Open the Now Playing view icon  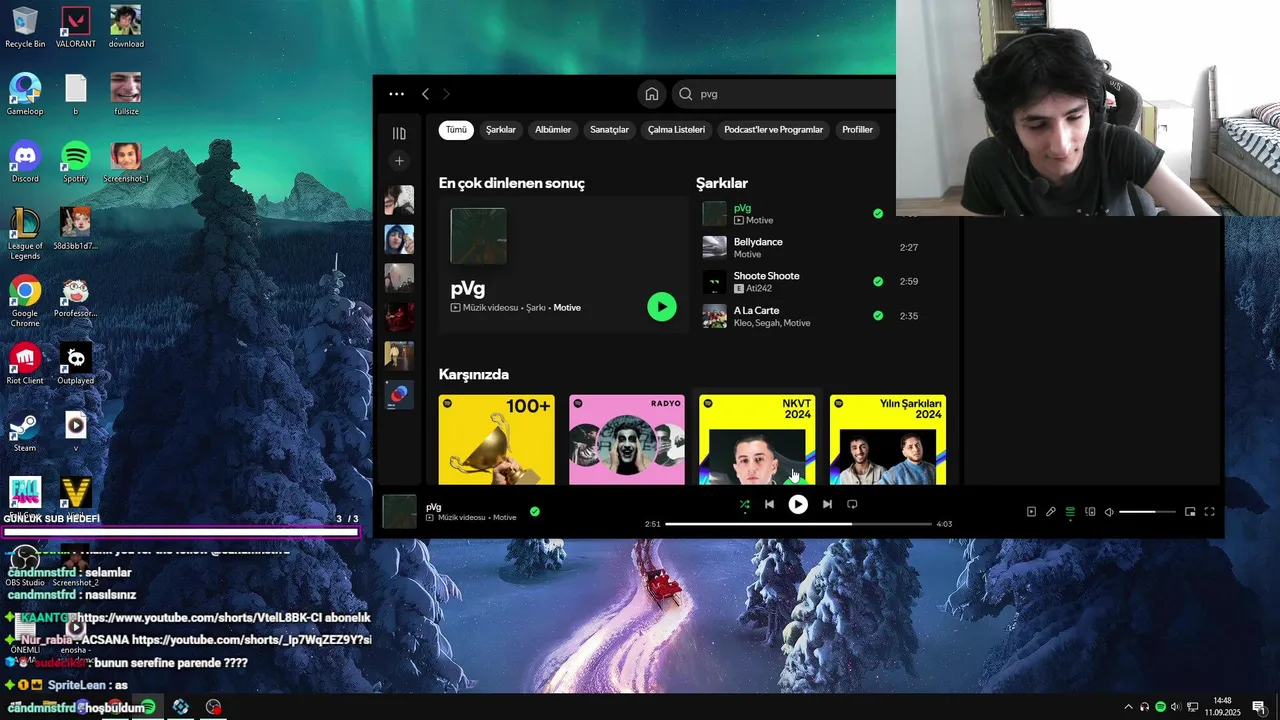click(x=1031, y=512)
